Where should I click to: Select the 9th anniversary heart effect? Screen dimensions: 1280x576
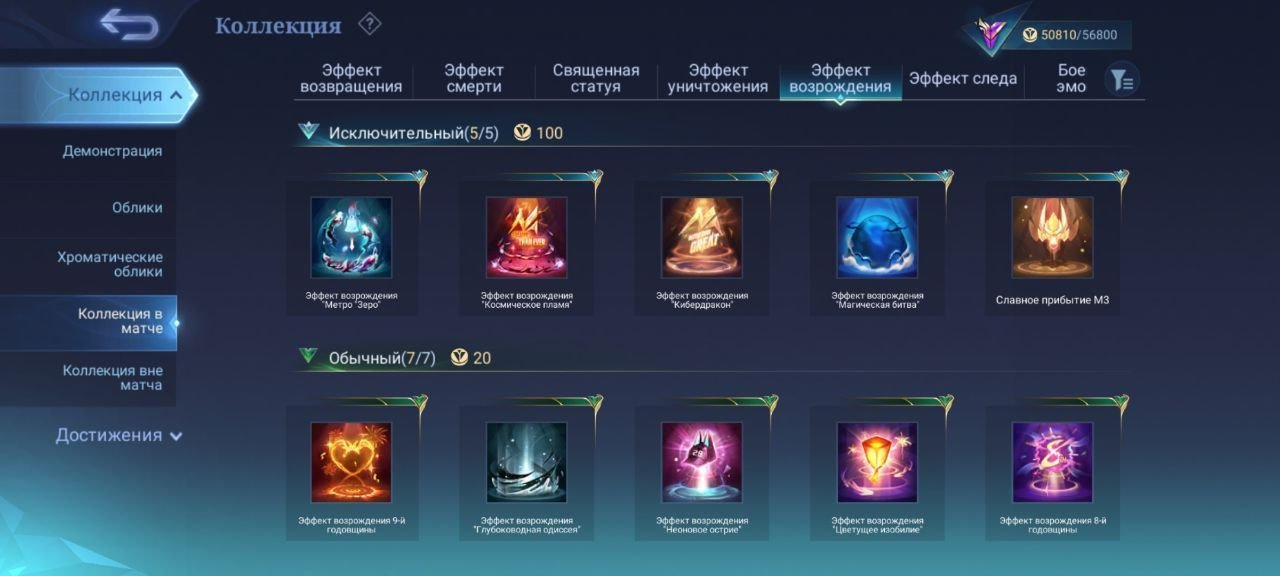tap(351, 462)
